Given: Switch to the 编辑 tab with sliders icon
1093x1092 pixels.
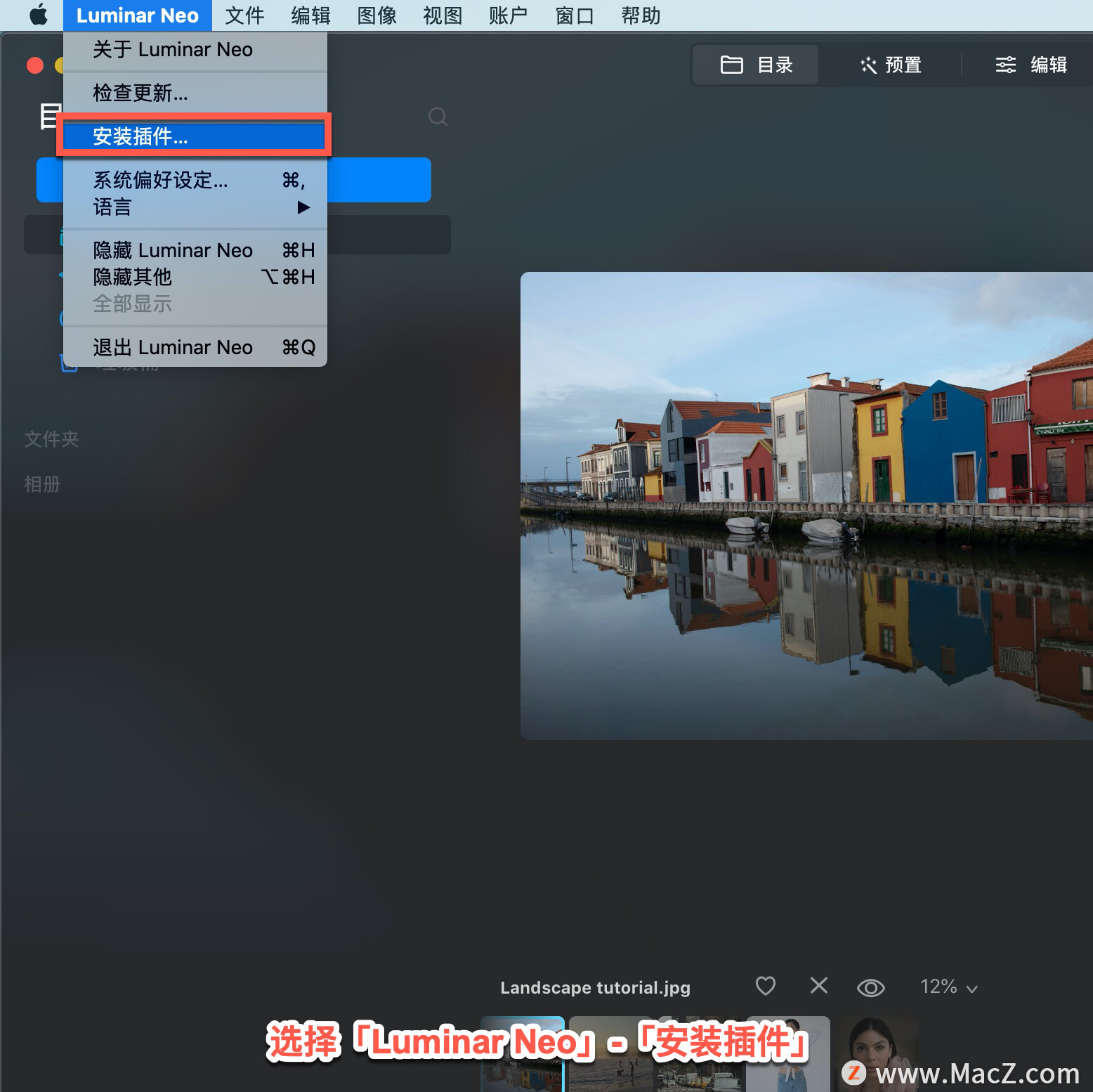Looking at the screenshot, I should [1031, 65].
